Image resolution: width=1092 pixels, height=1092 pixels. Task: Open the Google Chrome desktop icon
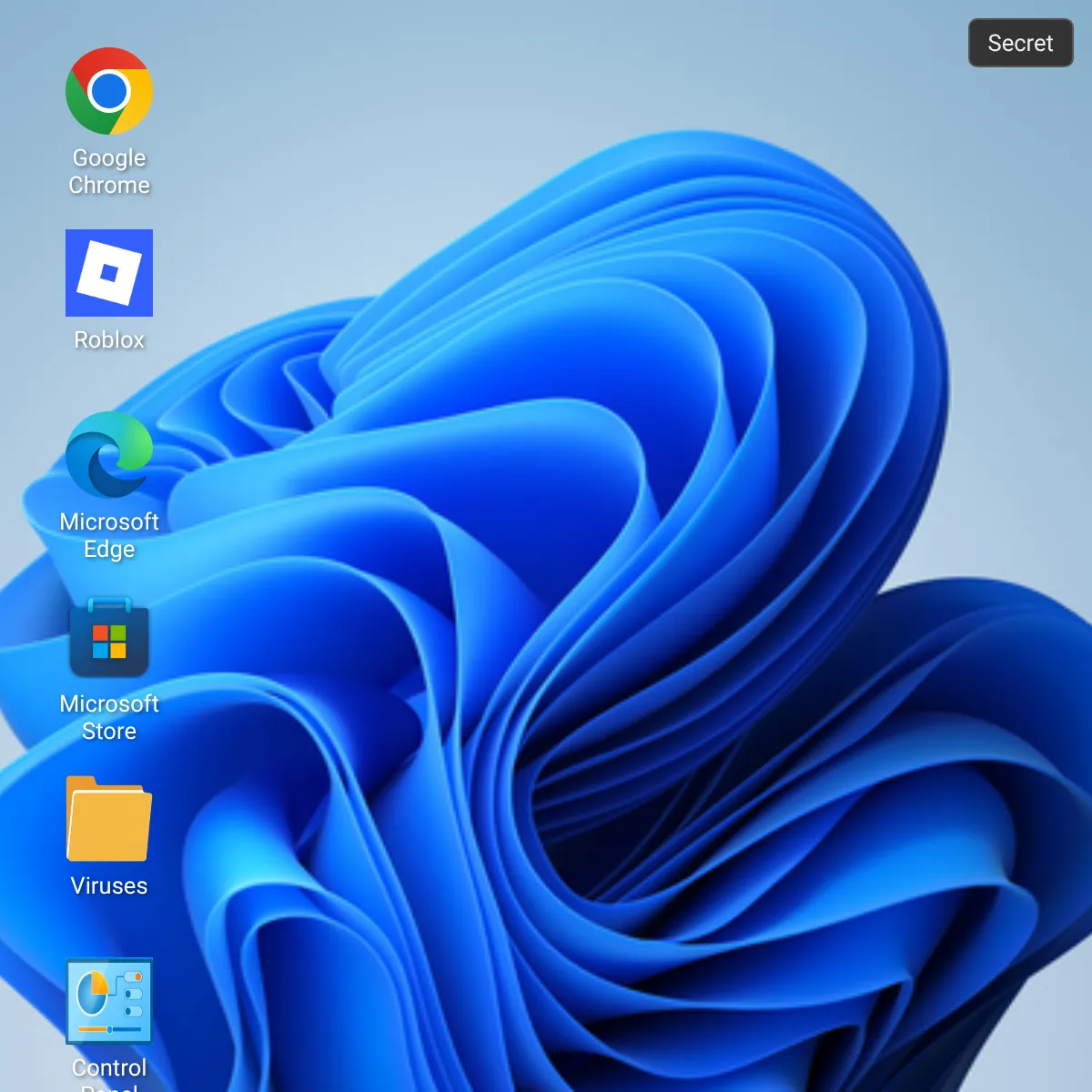pyautogui.click(x=109, y=91)
